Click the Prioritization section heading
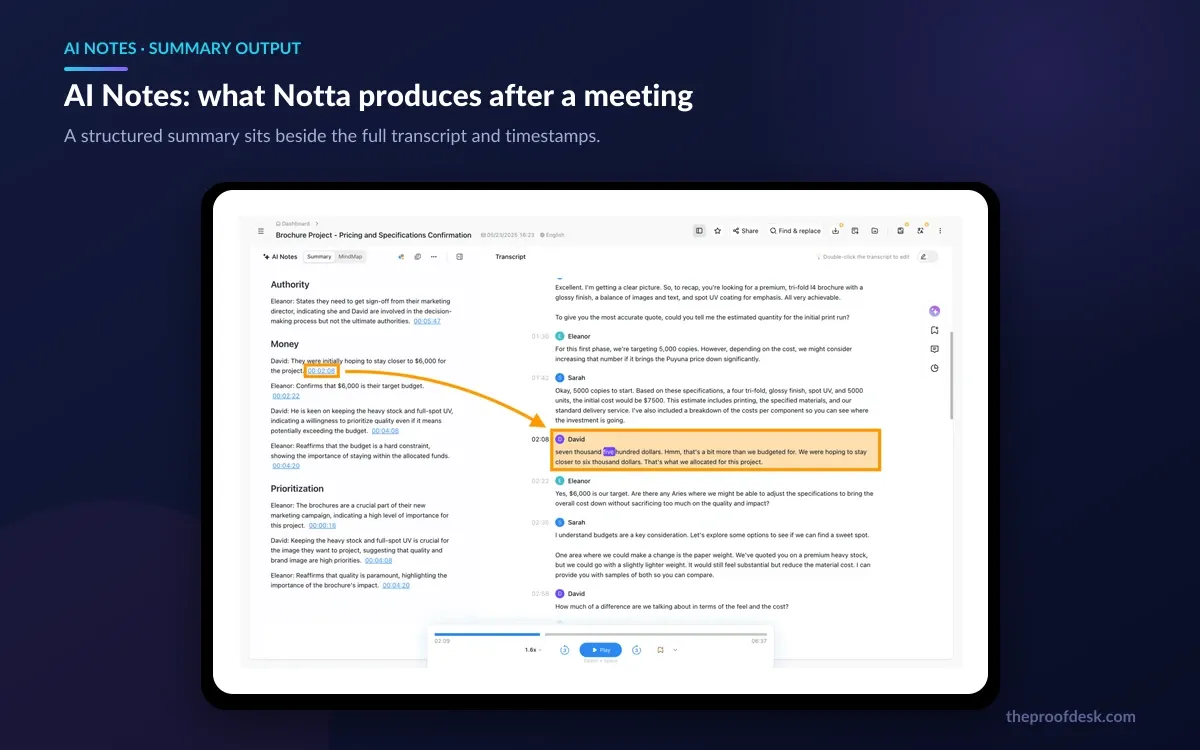Image resolution: width=1200 pixels, height=750 pixels. click(297, 489)
